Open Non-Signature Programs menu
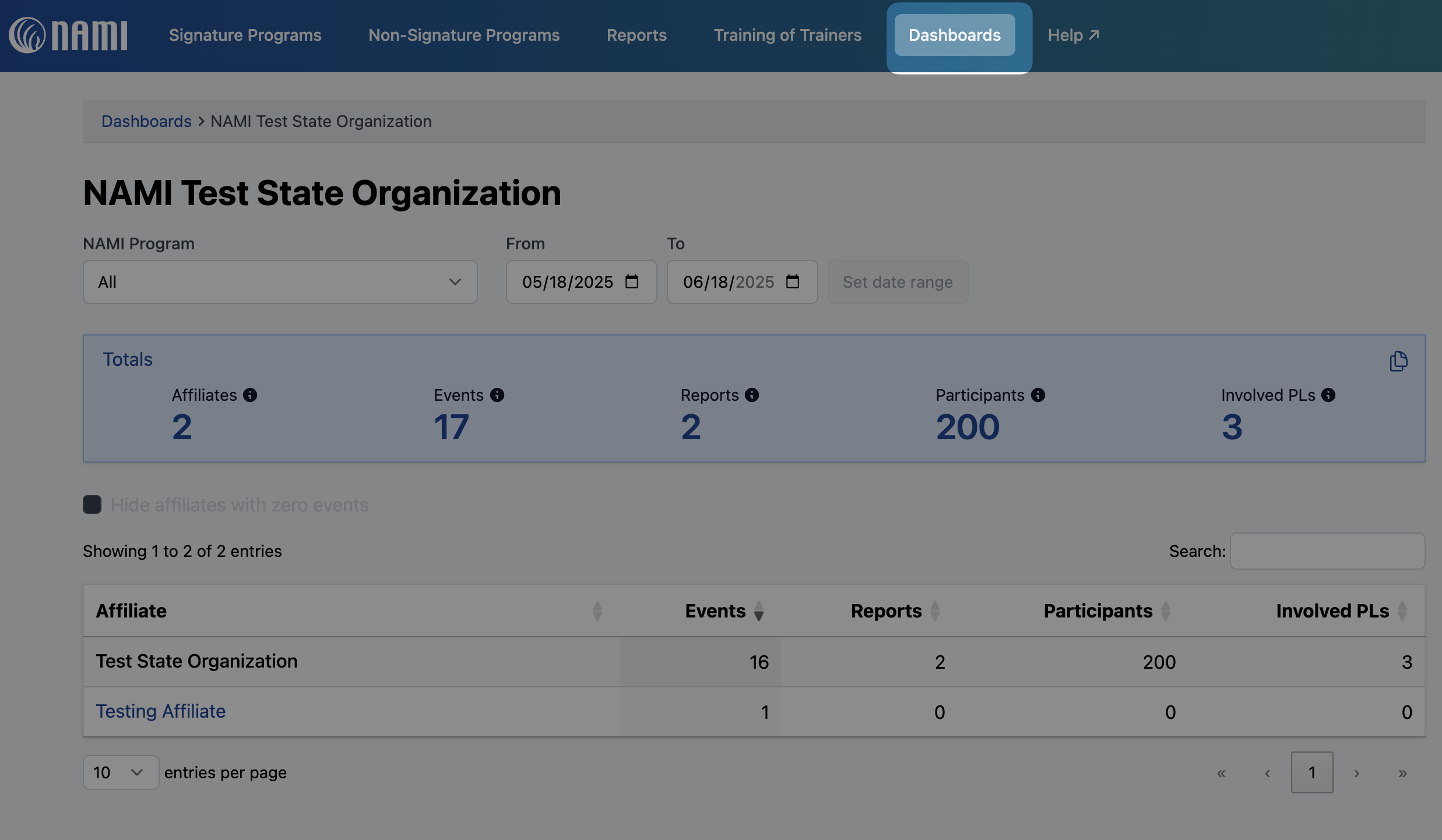The width and height of the screenshot is (1442, 840). (464, 35)
